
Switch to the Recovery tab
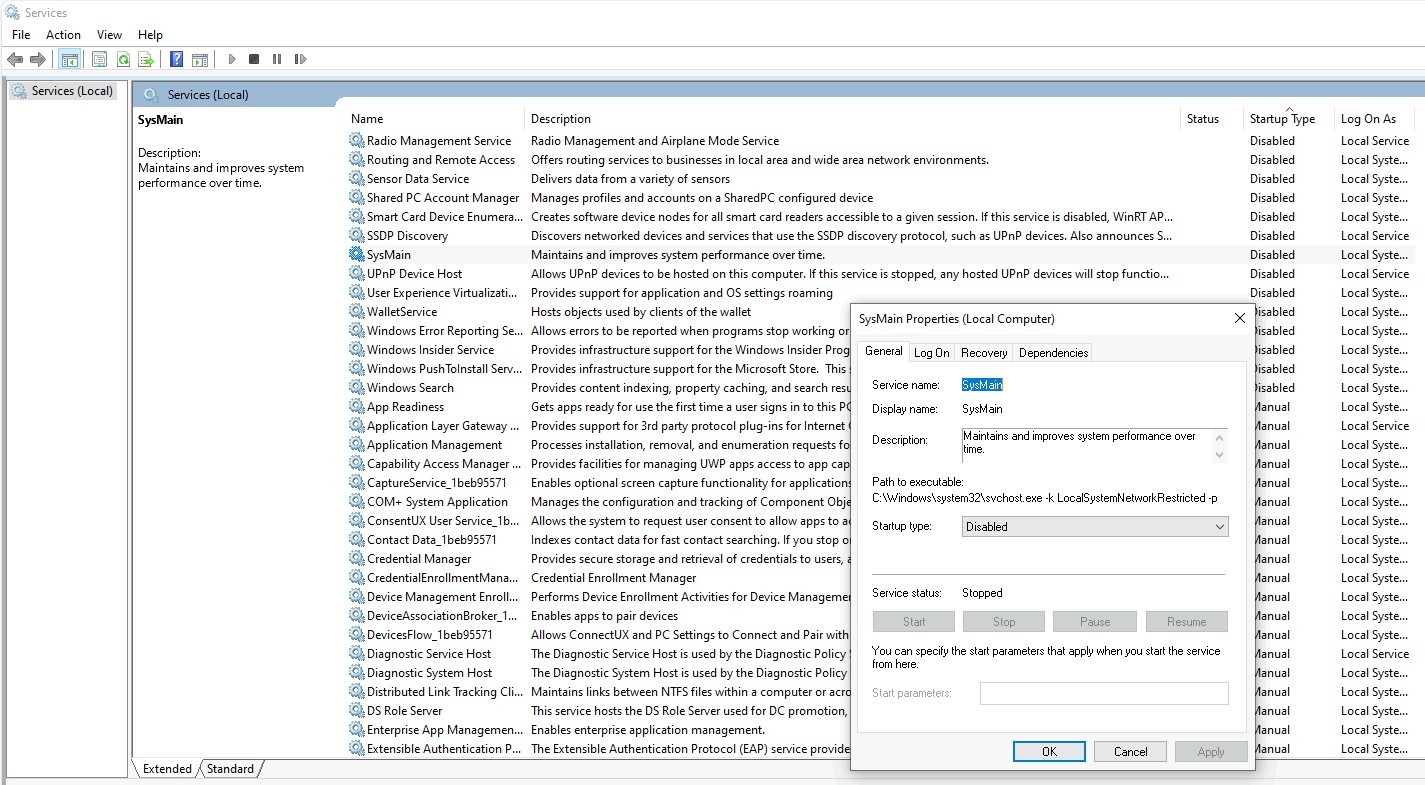pos(984,353)
